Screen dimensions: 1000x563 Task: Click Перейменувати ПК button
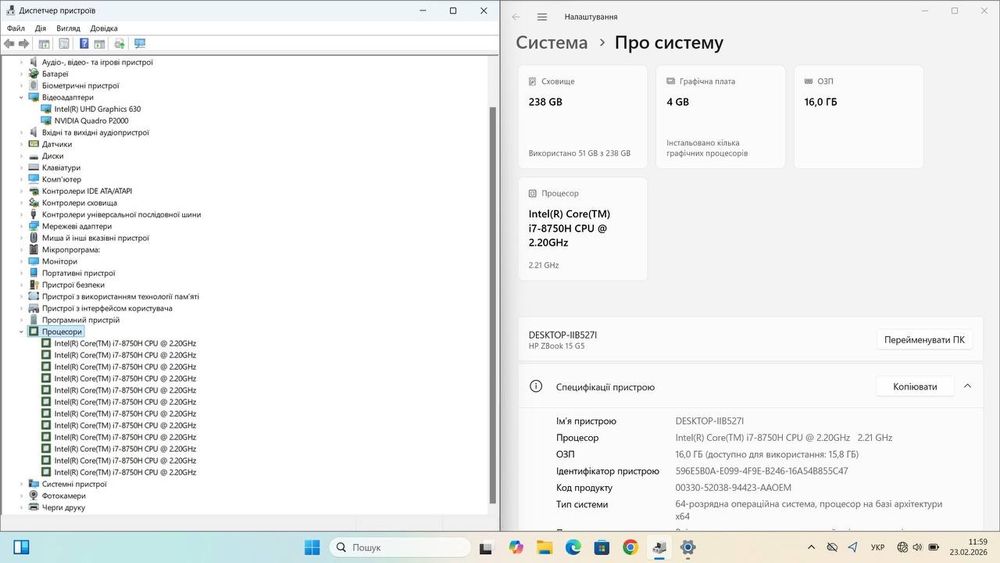(x=924, y=340)
